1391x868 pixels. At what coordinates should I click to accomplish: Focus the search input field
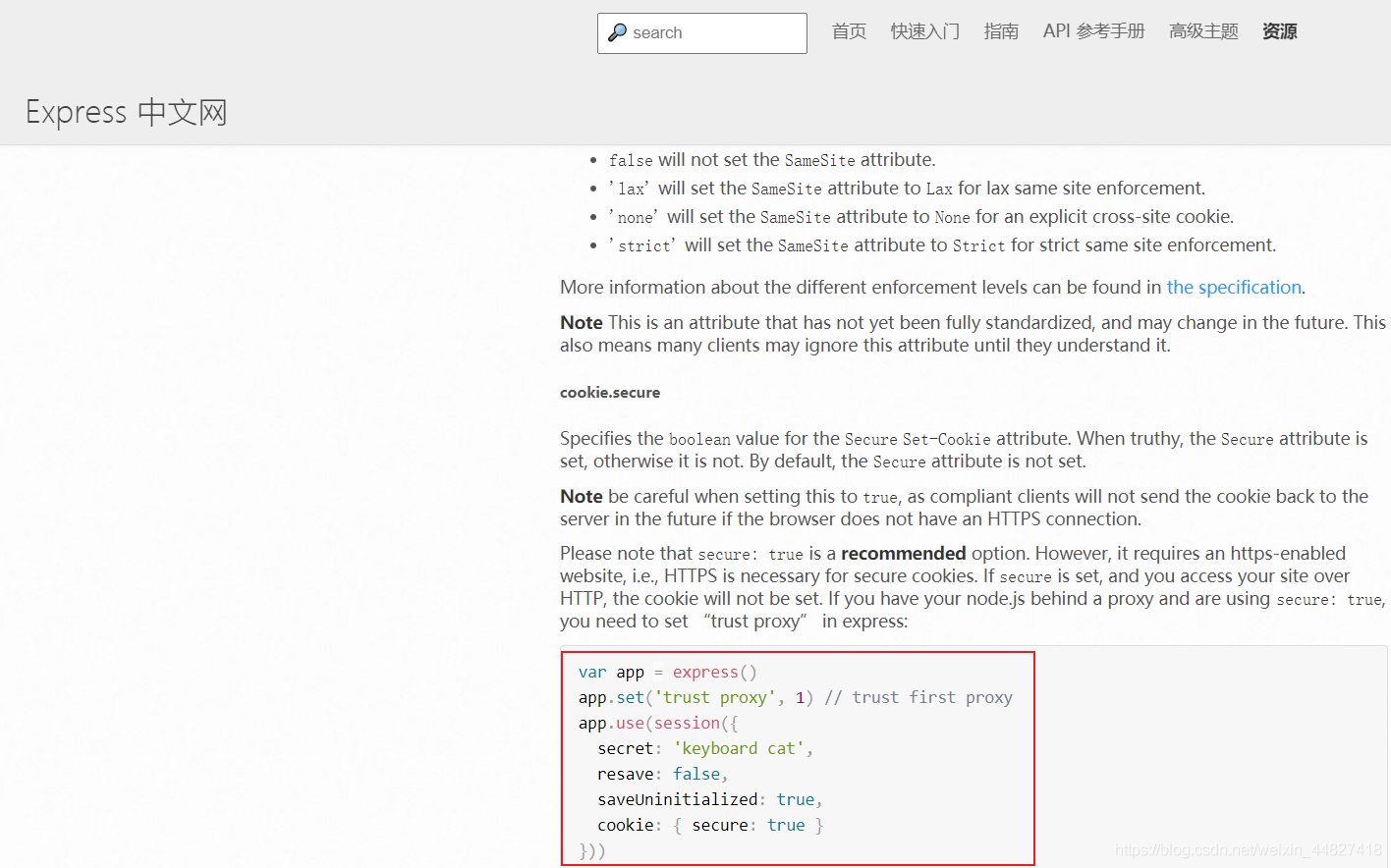(x=702, y=33)
